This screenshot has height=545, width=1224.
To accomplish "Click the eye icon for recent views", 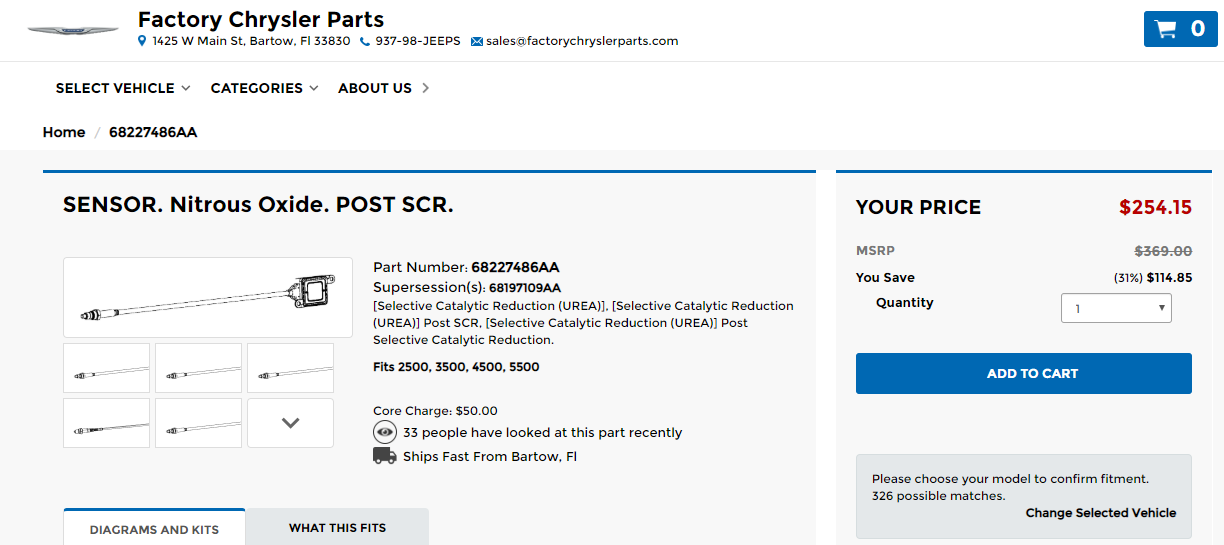I will click(385, 433).
